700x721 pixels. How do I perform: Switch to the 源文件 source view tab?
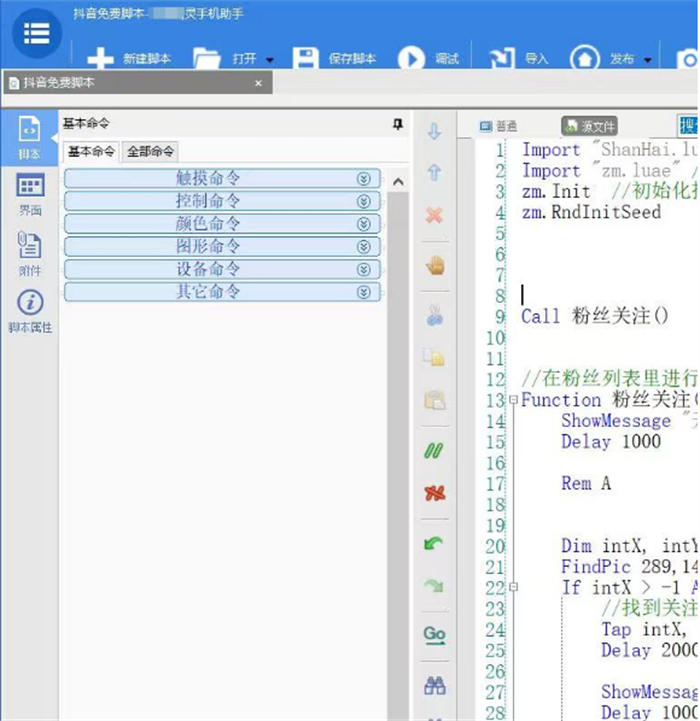click(590, 126)
